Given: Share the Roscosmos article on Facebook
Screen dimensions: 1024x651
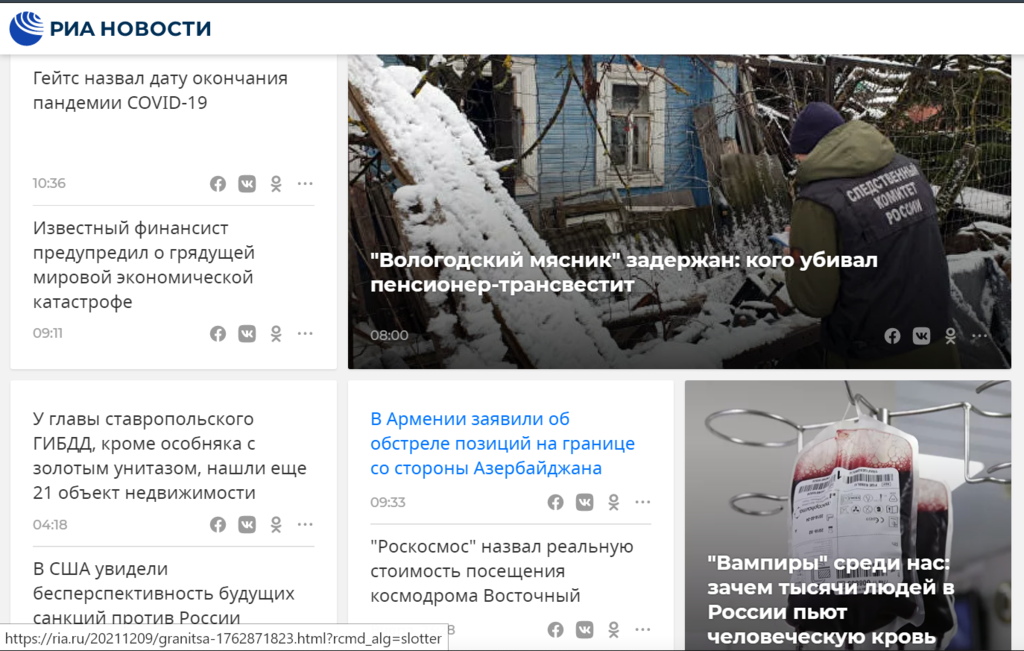Looking at the screenshot, I should 556,629.
